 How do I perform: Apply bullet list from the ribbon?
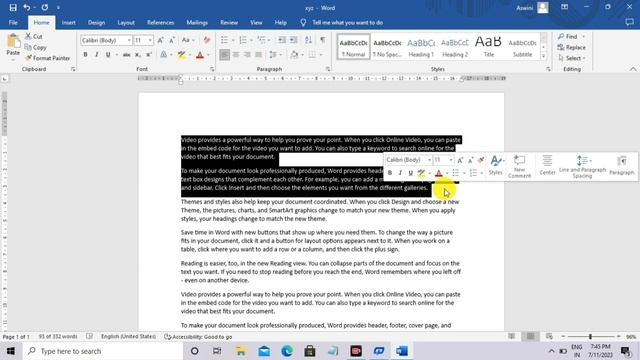pos(224,40)
